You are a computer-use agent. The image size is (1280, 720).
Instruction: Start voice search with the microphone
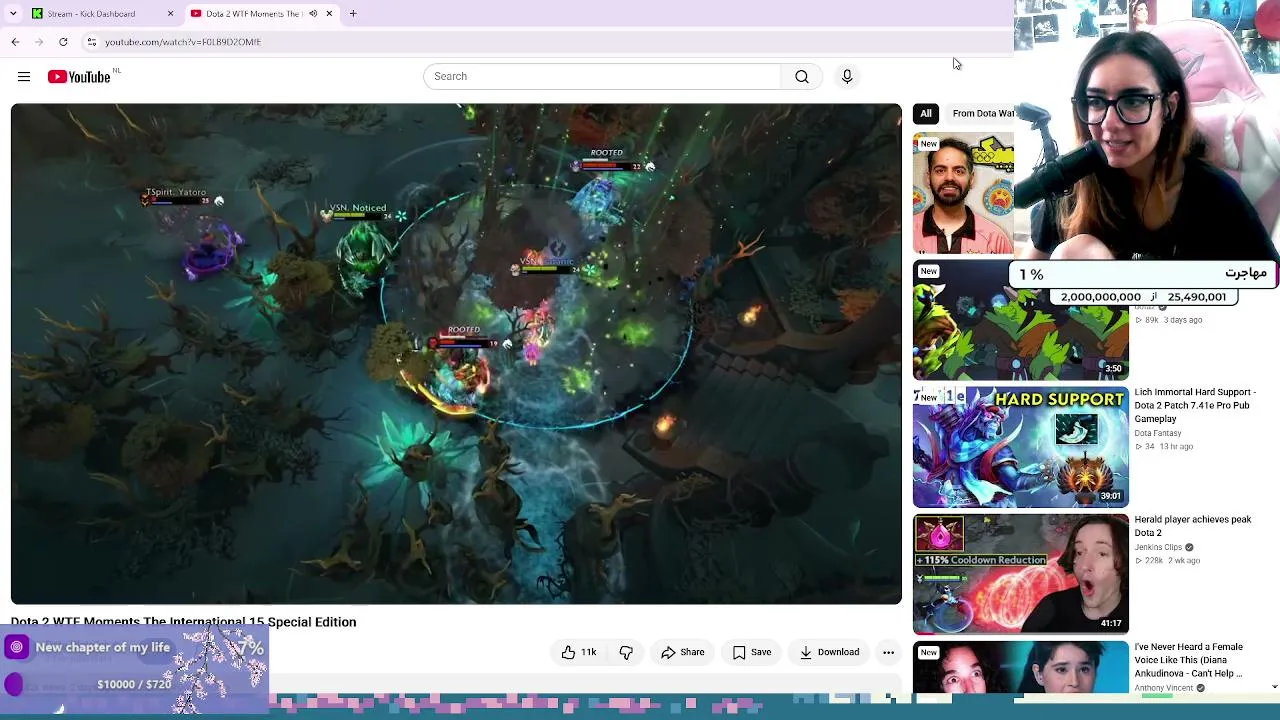point(847,77)
